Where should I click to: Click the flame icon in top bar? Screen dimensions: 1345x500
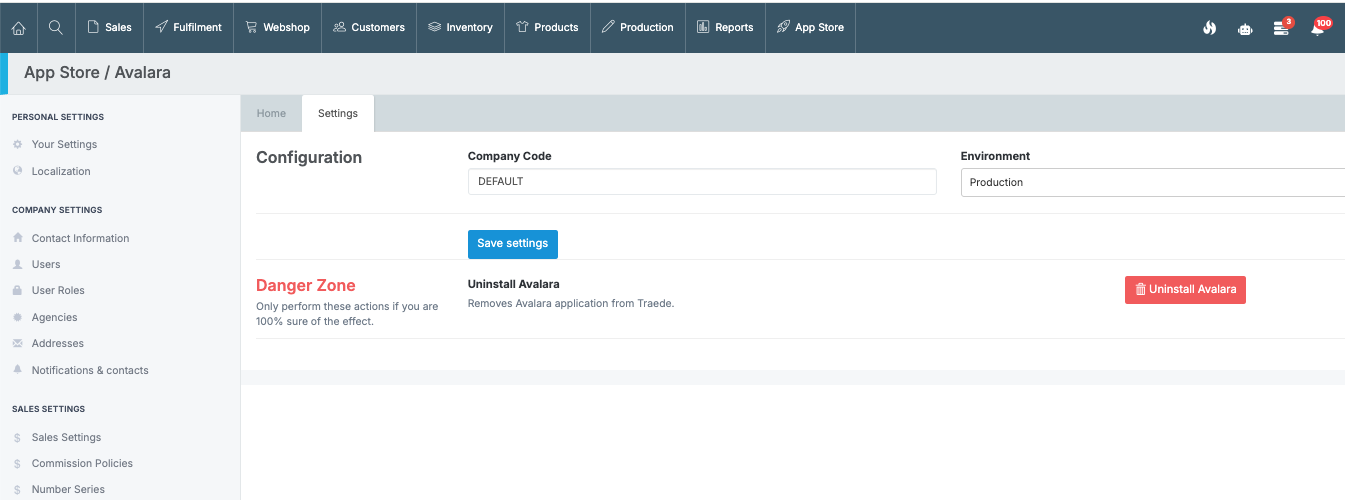click(x=1209, y=28)
